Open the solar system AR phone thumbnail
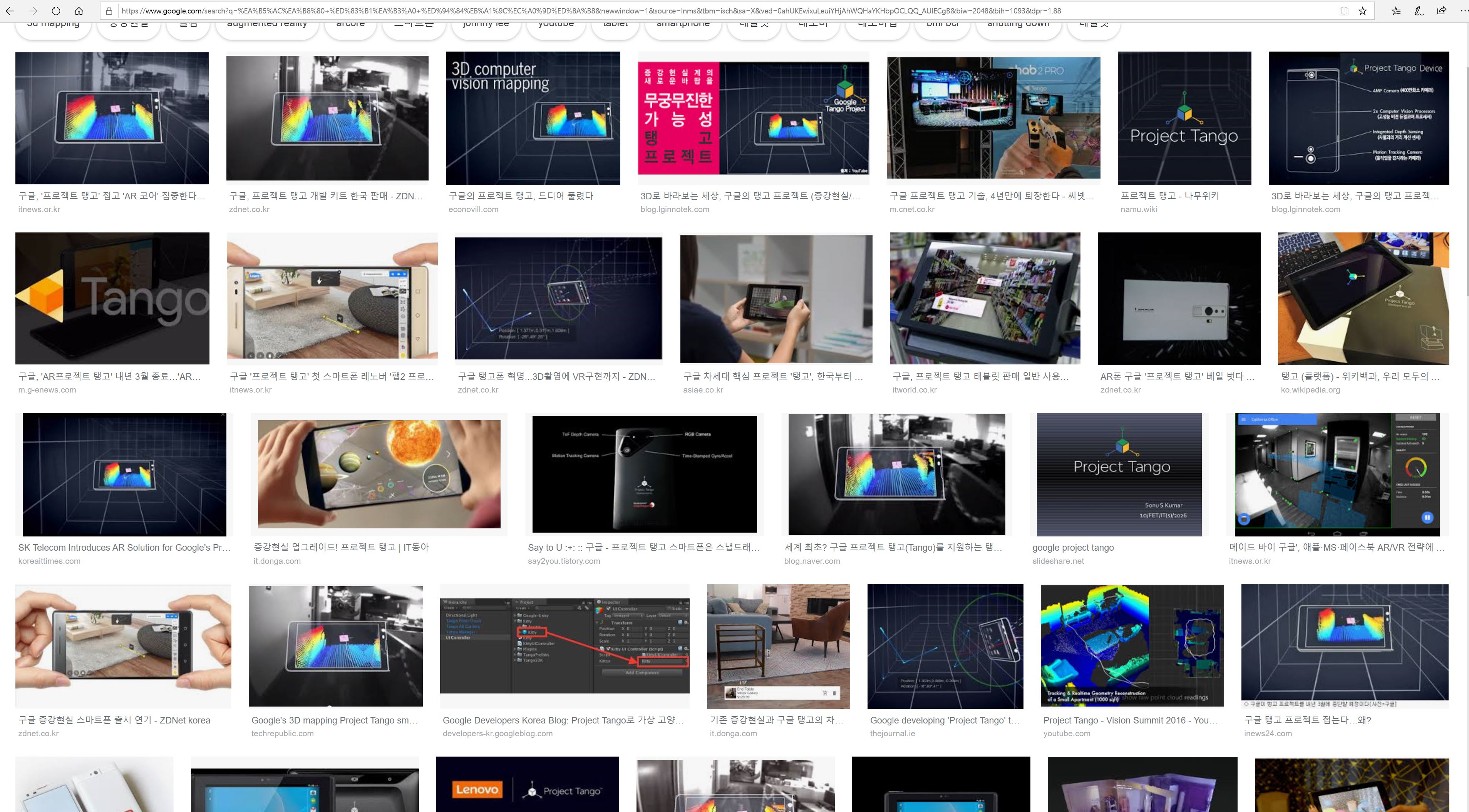Viewport: 1469px width, 812px height. (x=379, y=474)
